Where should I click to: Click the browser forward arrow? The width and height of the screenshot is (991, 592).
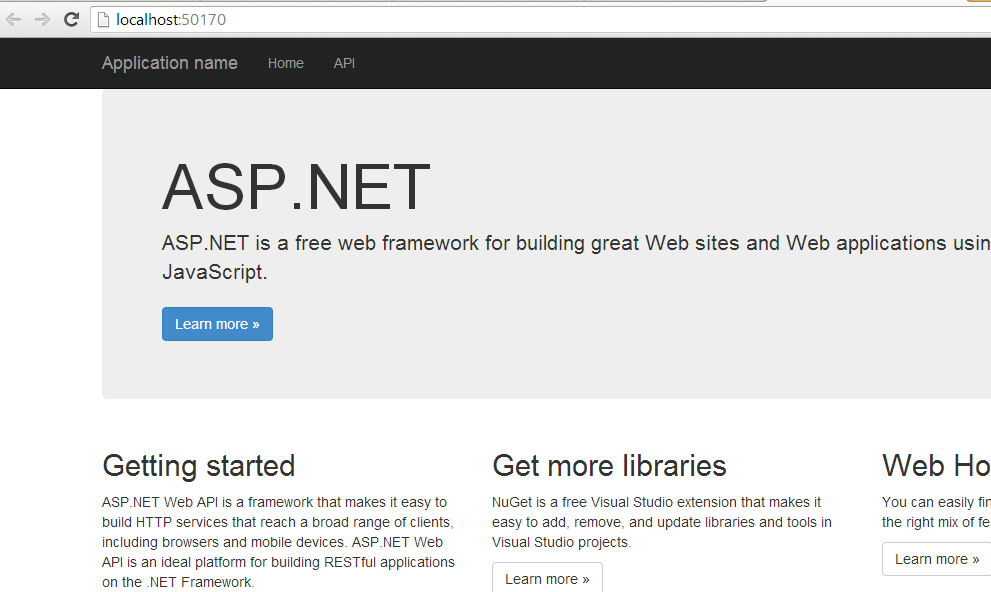tap(42, 19)
